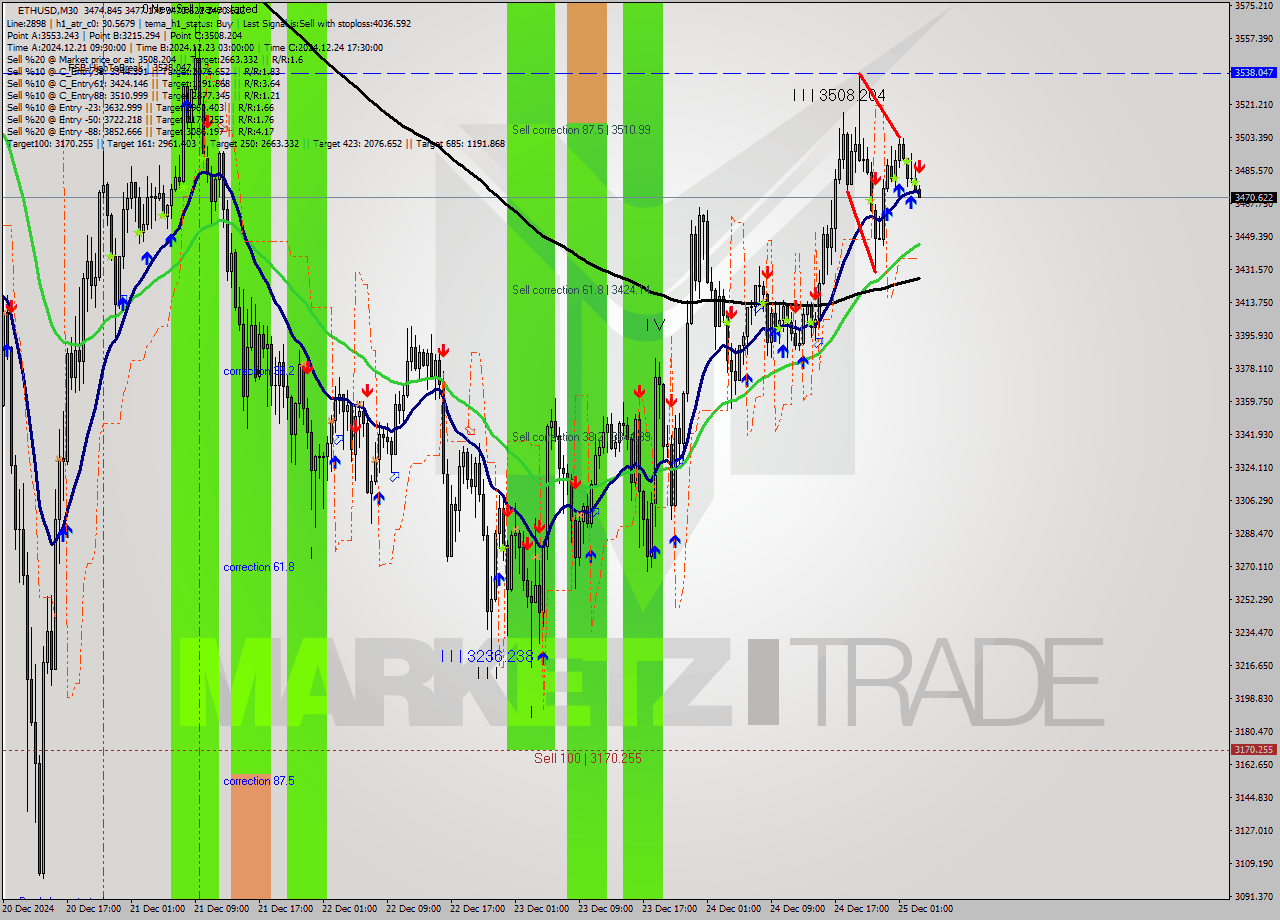Click the 3521.210 price axis label
The image size is (1280, 920).
pyautogui.click(x=1253, y=105)
